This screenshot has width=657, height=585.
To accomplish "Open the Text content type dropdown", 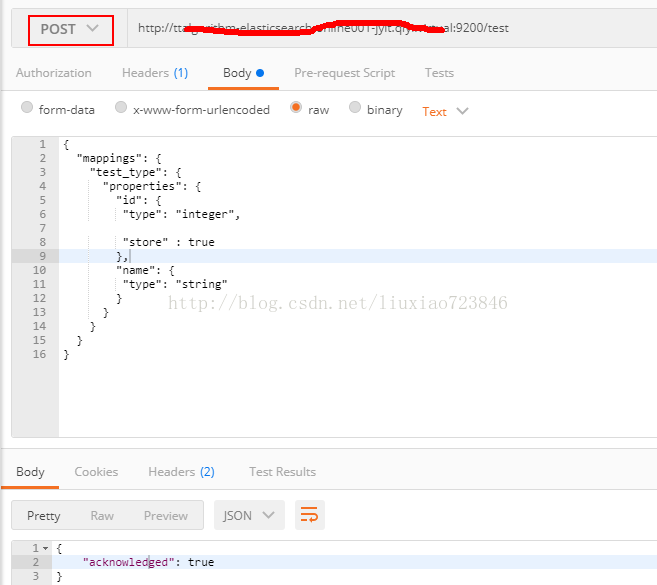I will click(445, 111).
